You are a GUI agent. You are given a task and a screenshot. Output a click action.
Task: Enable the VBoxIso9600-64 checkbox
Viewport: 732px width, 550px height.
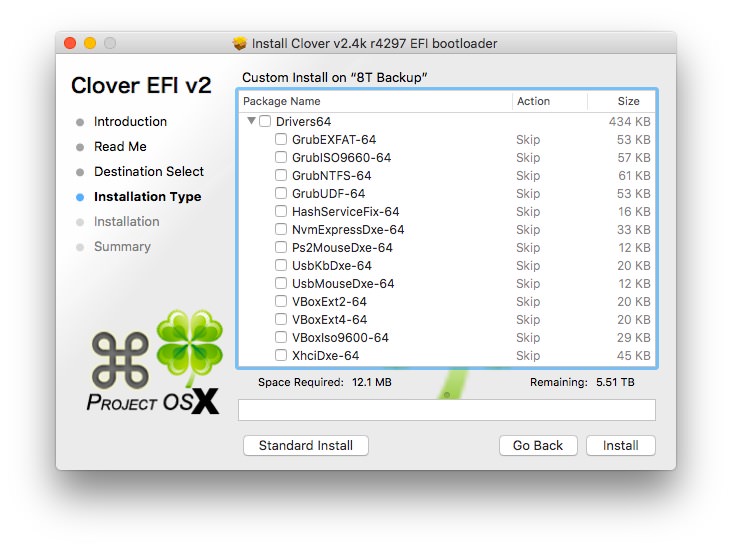281,337
